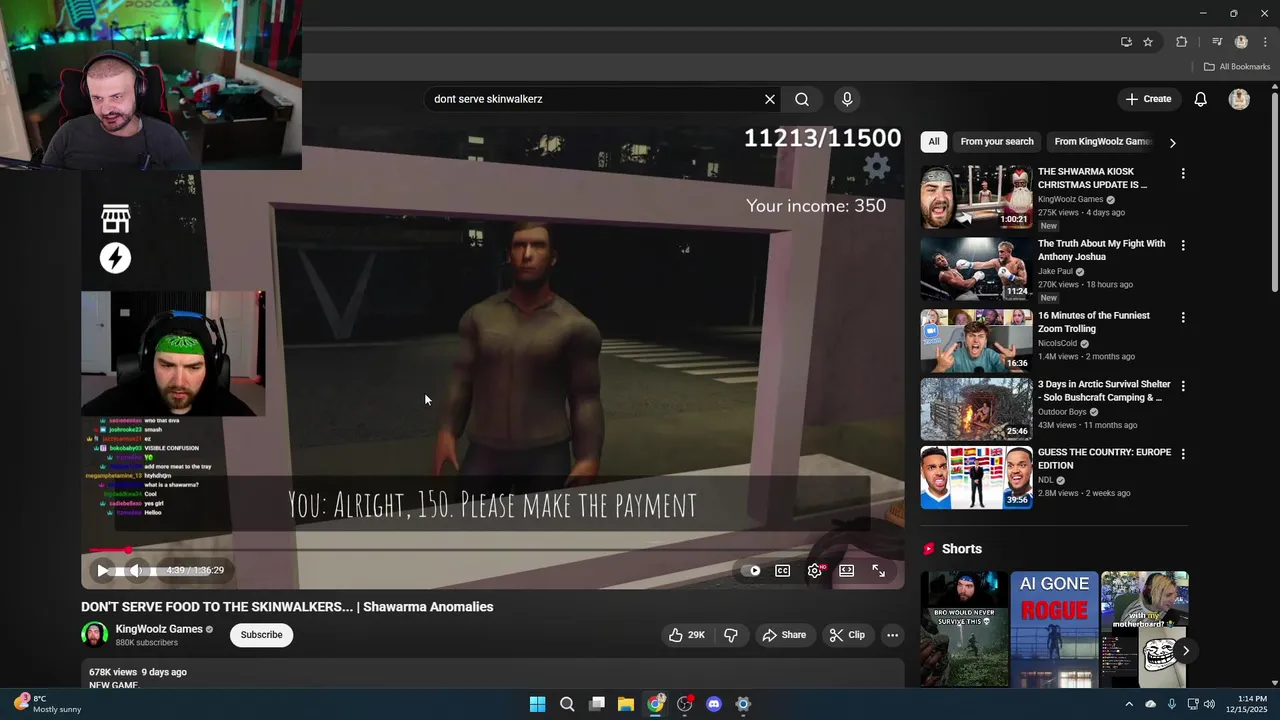Dislike the video with thumbs down
The height and width of the screenshot is (720, 1280).
point(731,635)
